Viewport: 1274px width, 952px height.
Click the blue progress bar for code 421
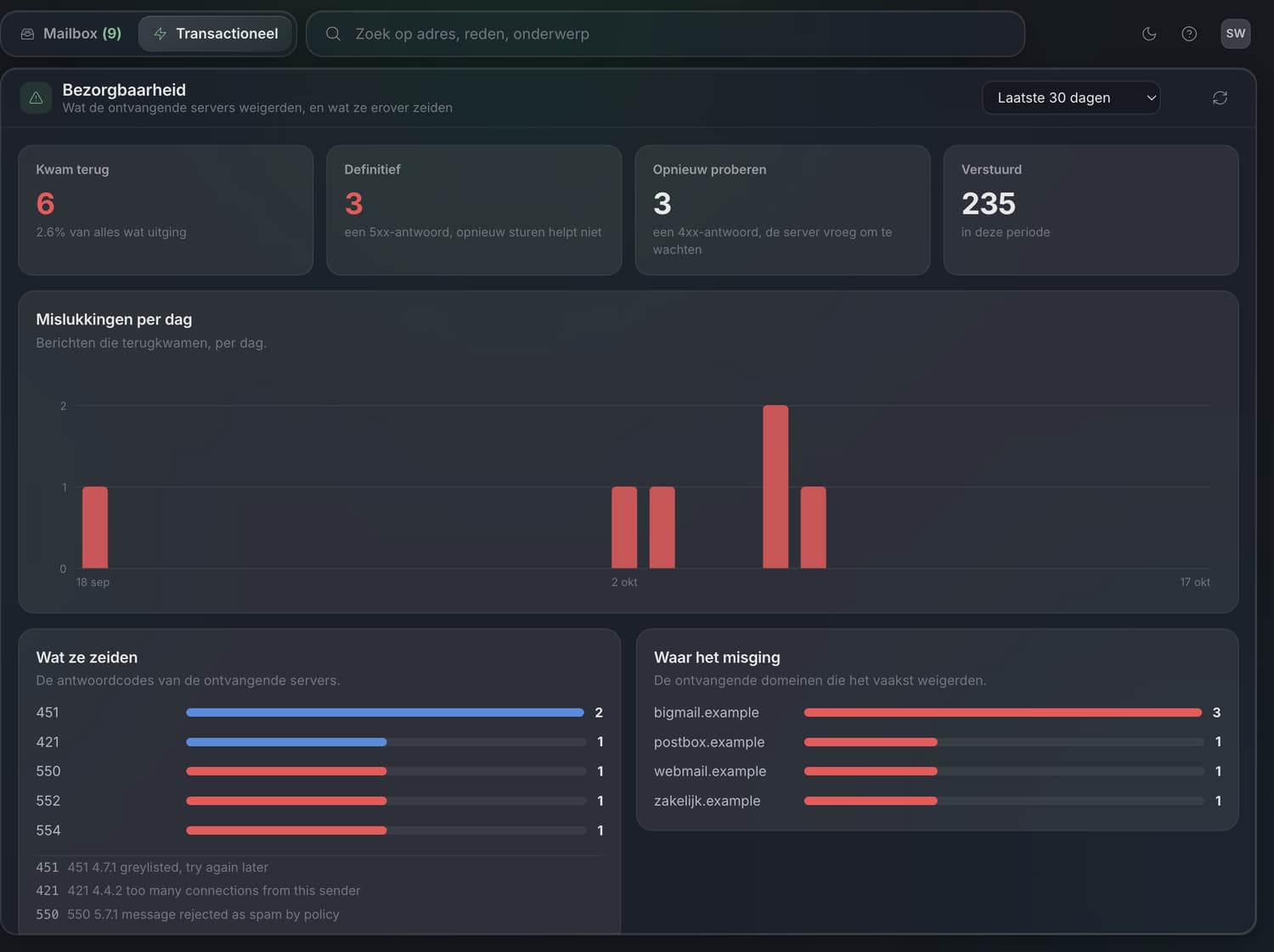(286, 742)
